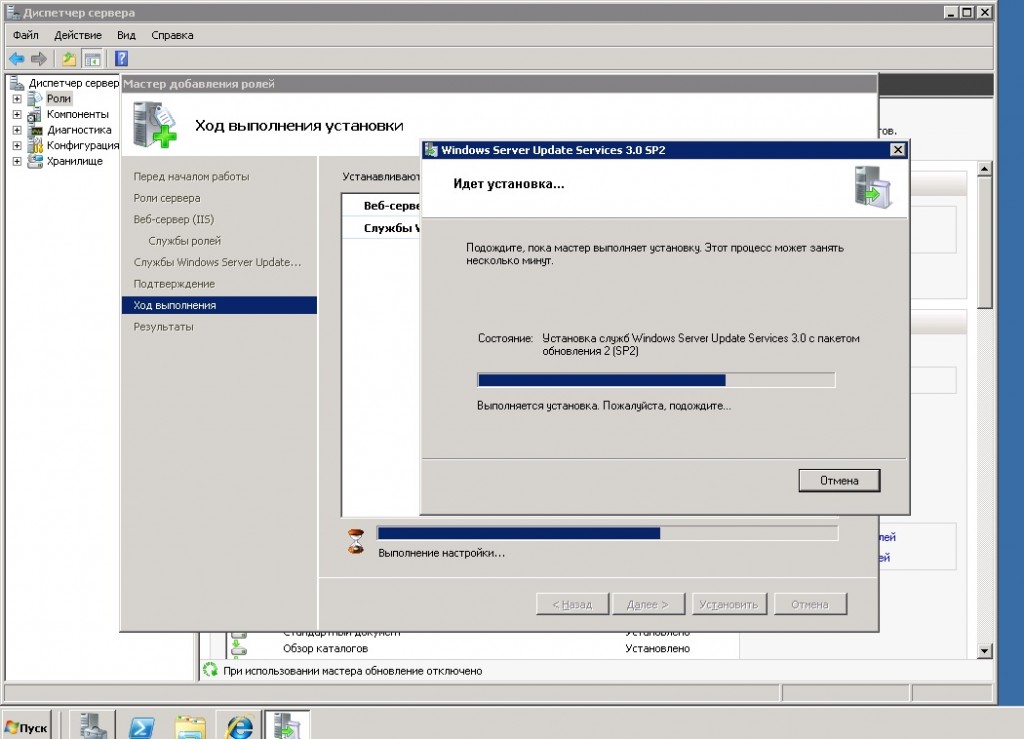Activate the WSUS installer taskbar button
This screenshot has height=739, width=1024.
(x=287, y=725)
